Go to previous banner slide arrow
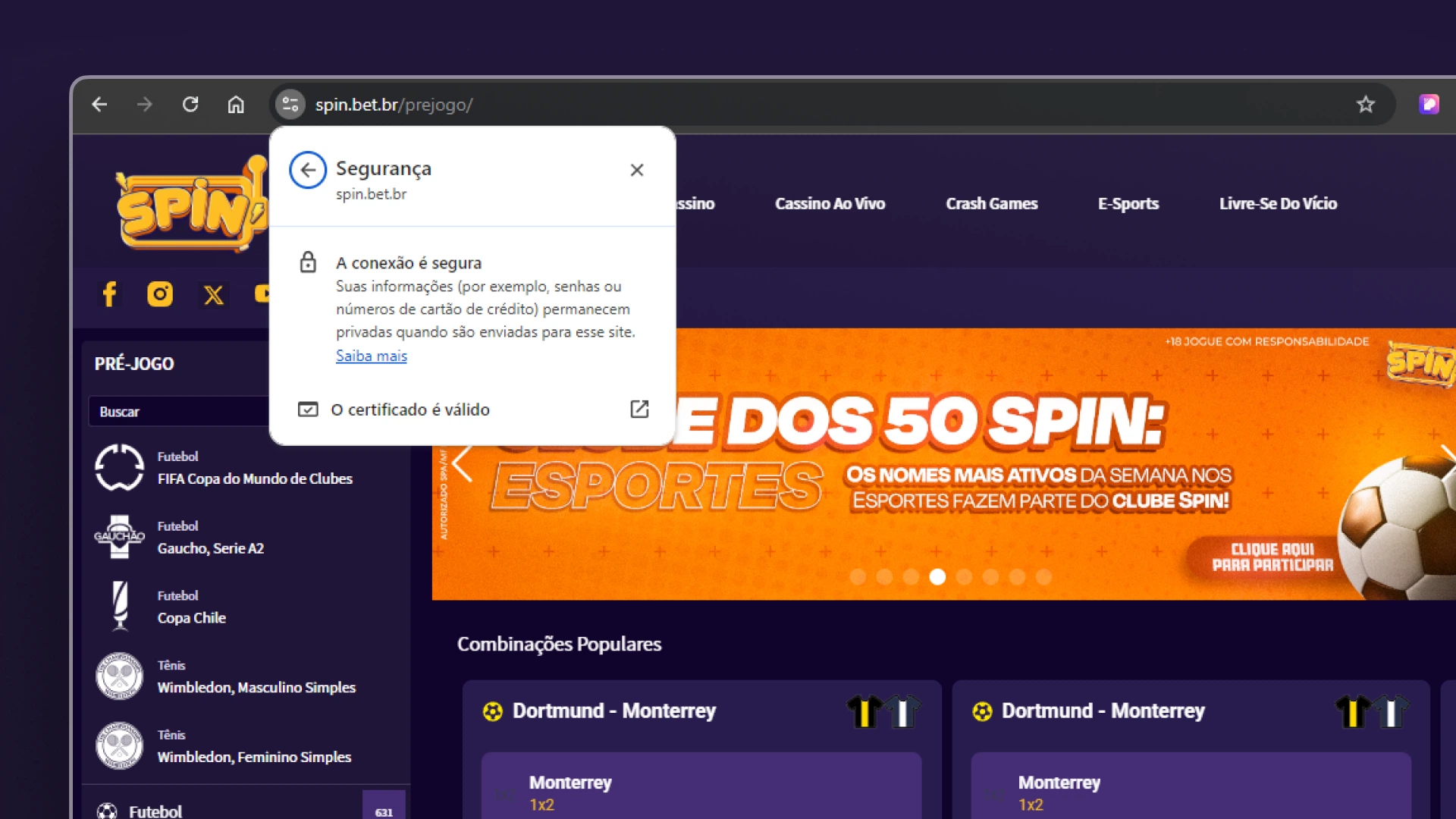Viewport: 1456px width, 819px height. coord(462,464)
